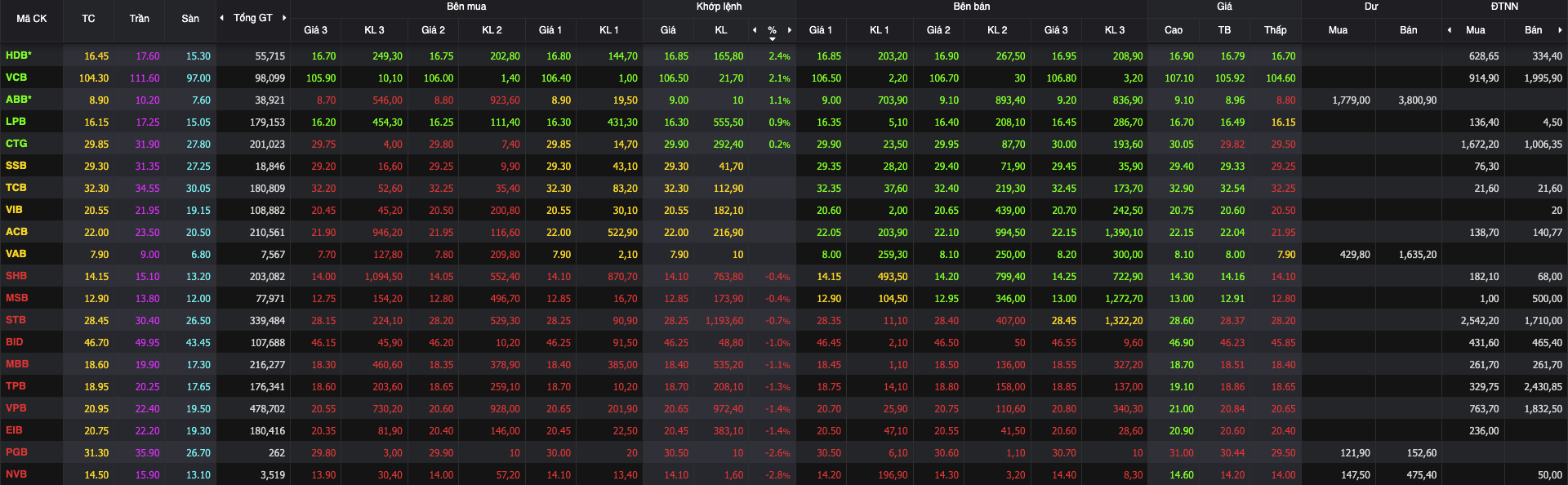Open the EIB ticker
The width and height of the screenshot is (1568, 485).
15,430
